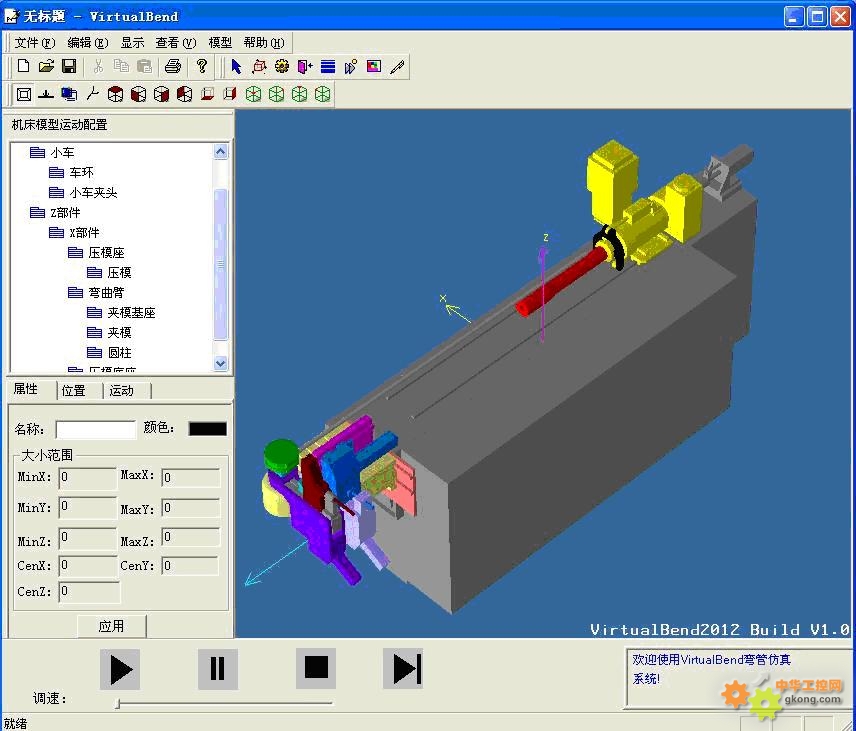Stop the simulation with the square button

pyautogui.click(x=316, y=668)
